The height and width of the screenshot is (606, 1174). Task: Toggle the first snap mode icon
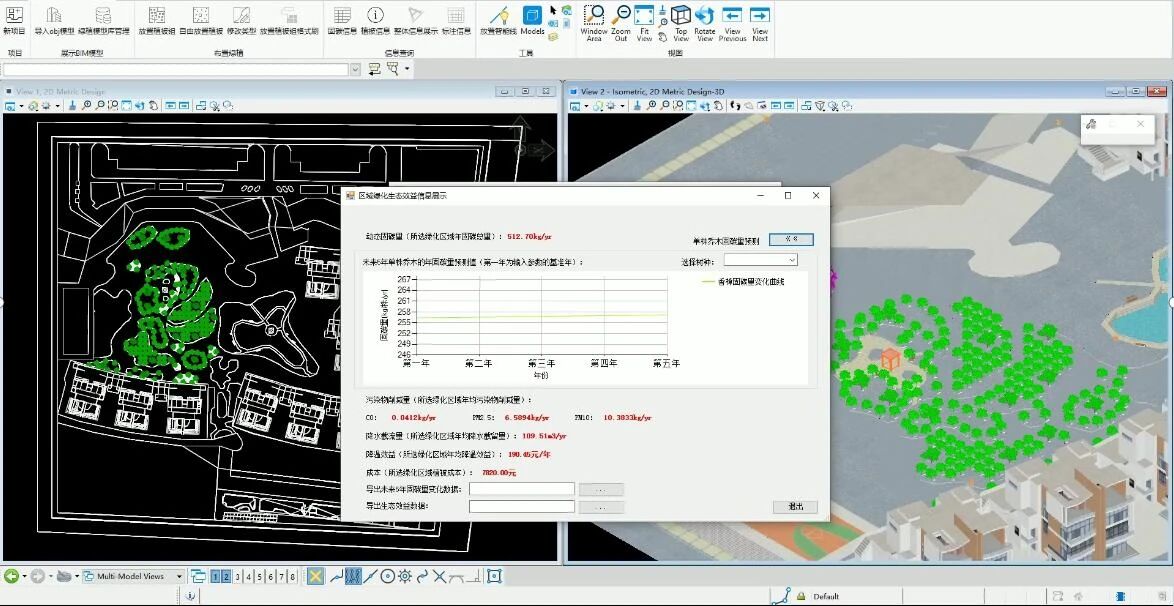[x=315, y=576]
